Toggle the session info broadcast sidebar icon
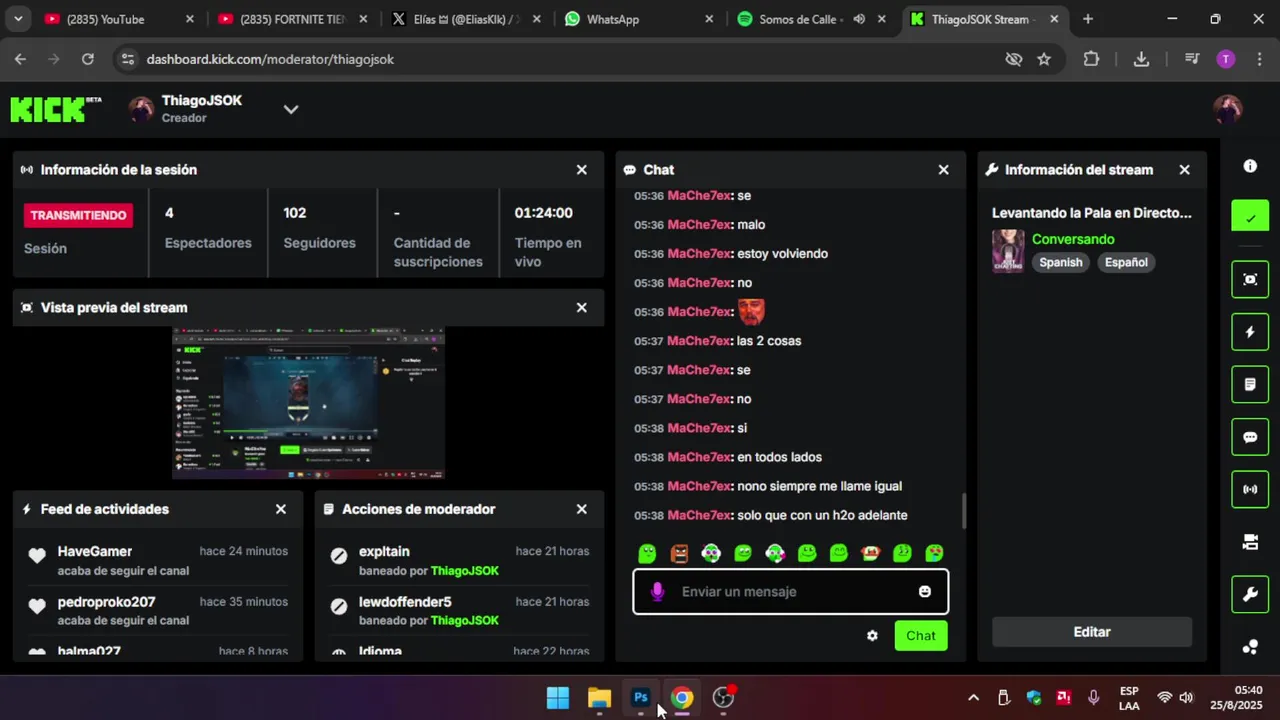The height and width of the screenshot is (720, 1280). (1250, 489)
